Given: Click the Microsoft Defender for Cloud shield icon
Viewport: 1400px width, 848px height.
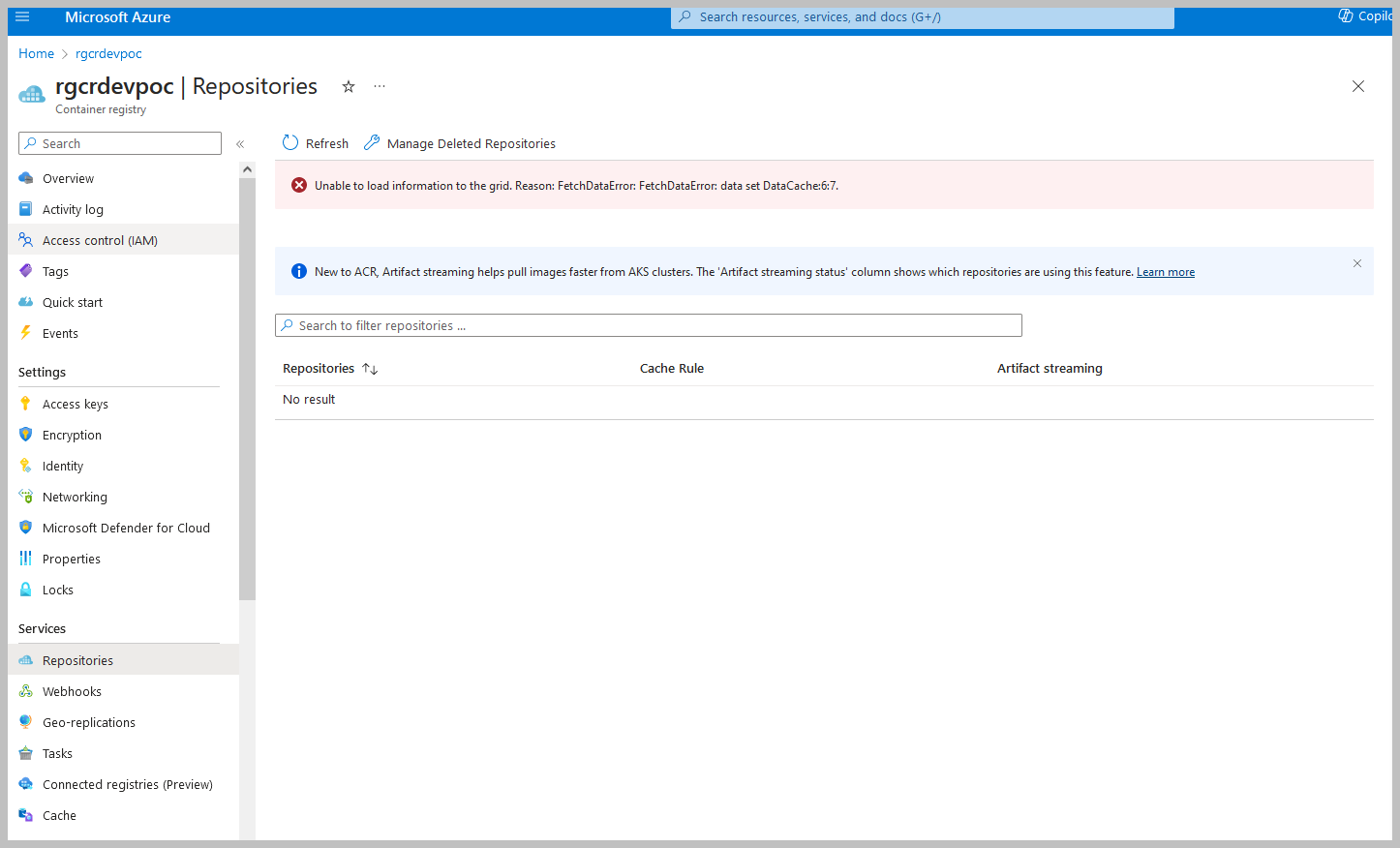Looking at the screenshot, I should click(26, 528).
